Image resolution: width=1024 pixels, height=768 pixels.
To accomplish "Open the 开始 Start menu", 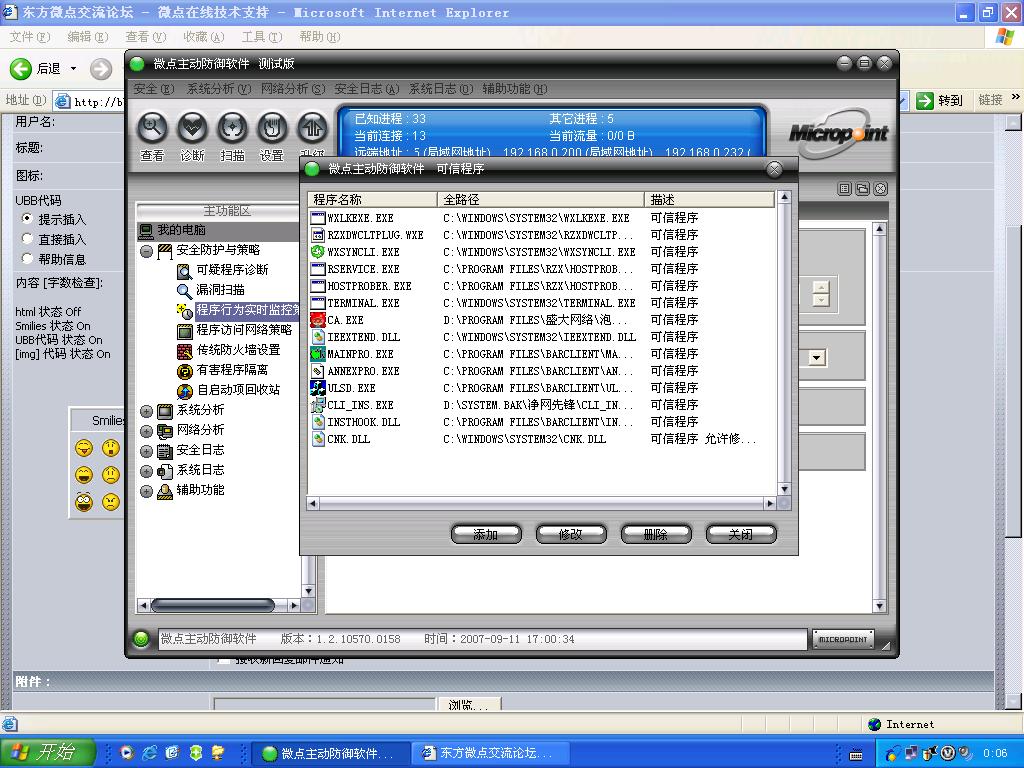I will (x=48, y=753).
